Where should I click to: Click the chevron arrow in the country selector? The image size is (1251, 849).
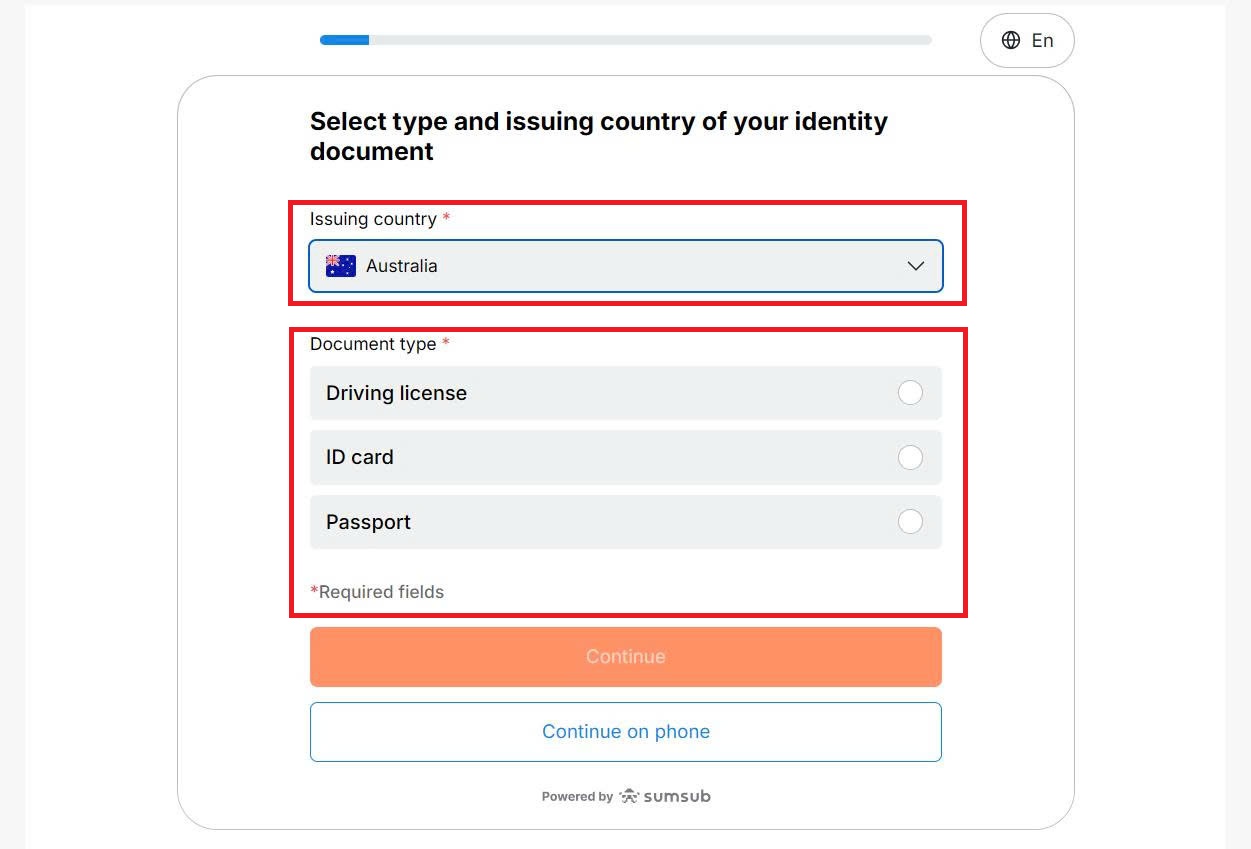click(x=915, y=266)
